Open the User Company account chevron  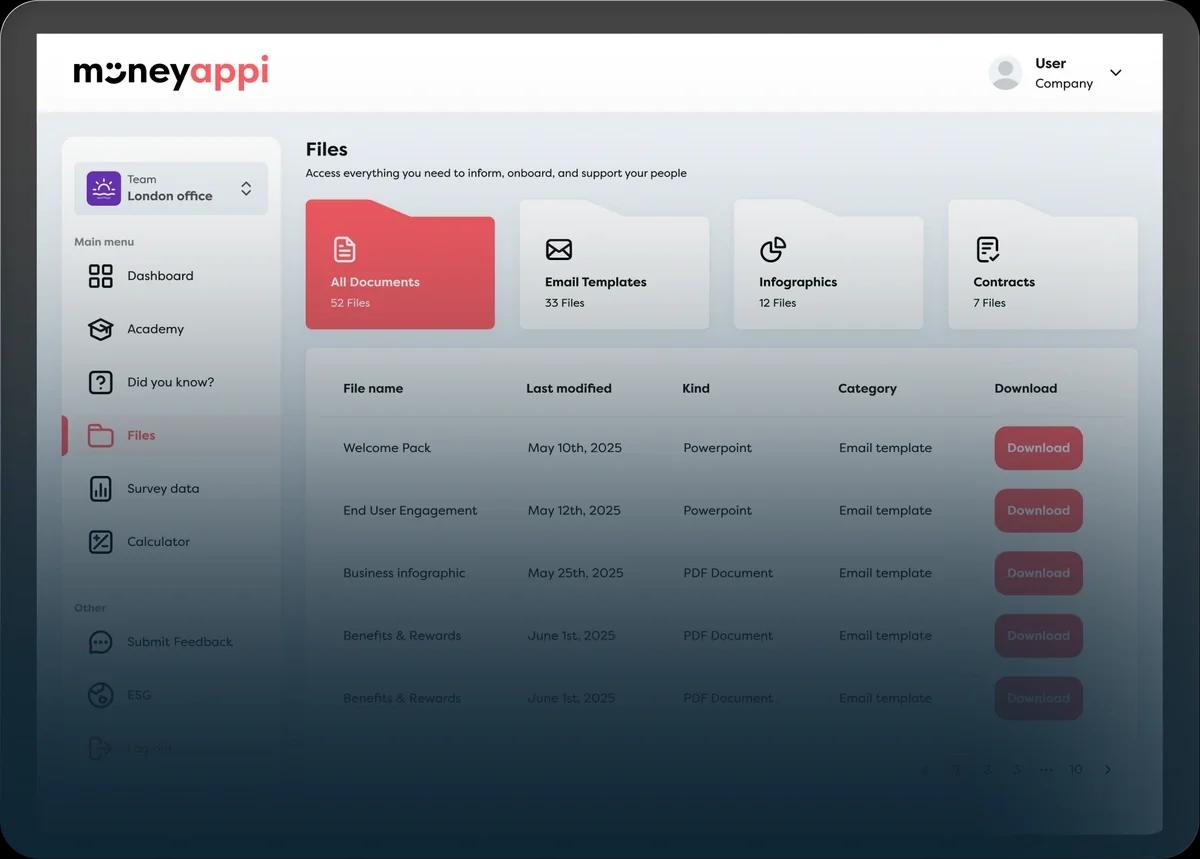[x=1116, y=73]
